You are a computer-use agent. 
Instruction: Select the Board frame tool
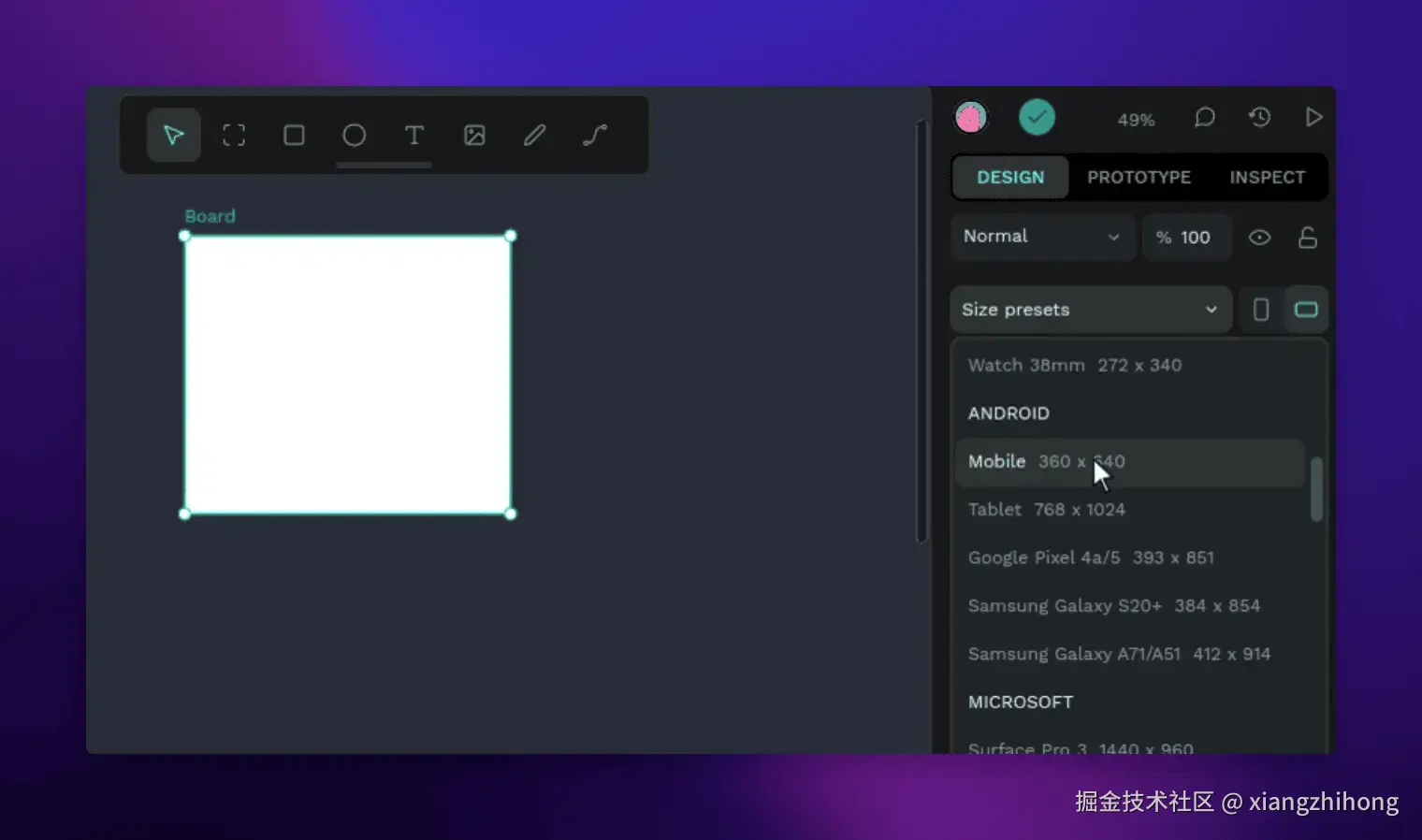234,136
